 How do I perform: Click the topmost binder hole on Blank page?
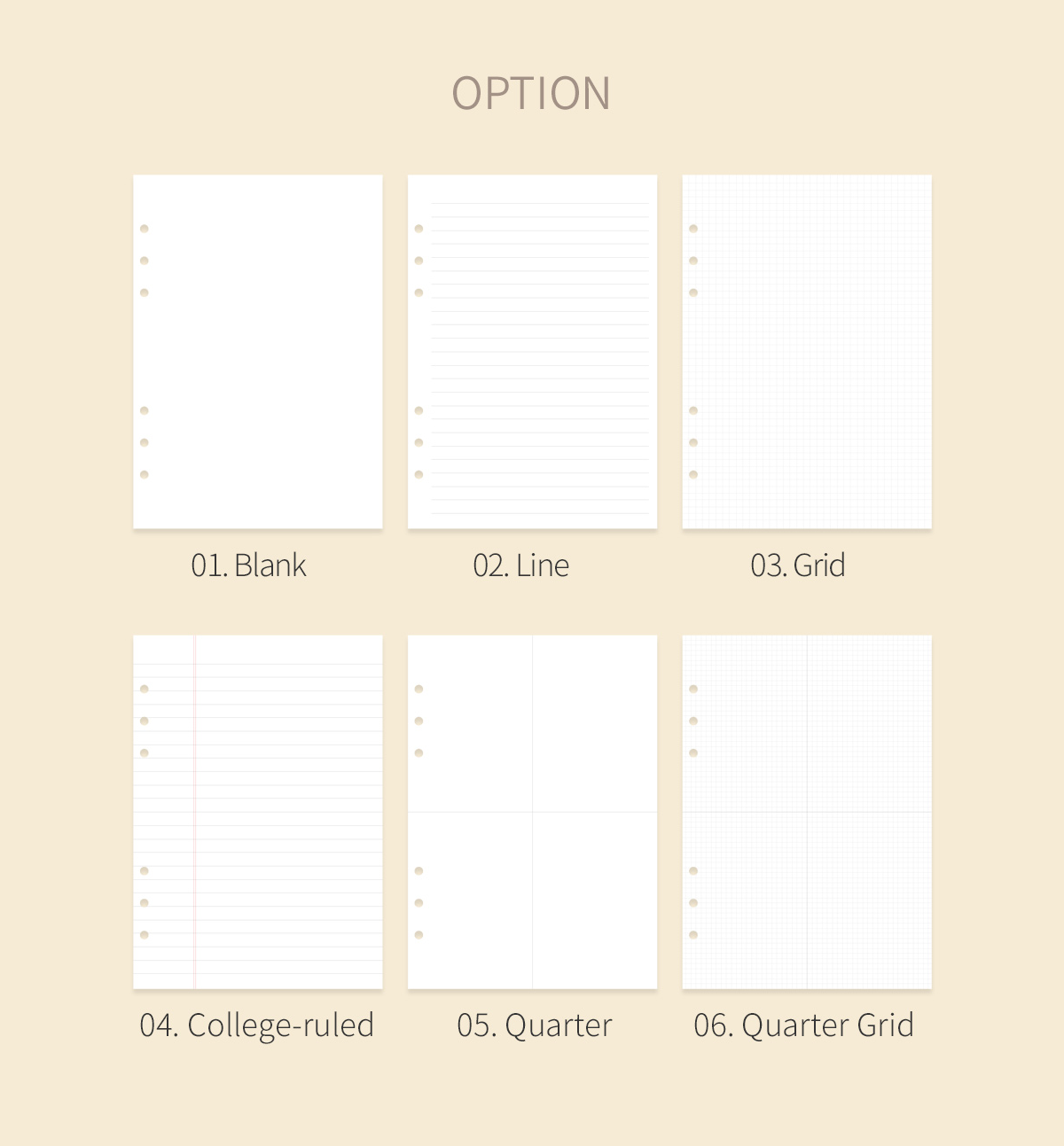145,229
